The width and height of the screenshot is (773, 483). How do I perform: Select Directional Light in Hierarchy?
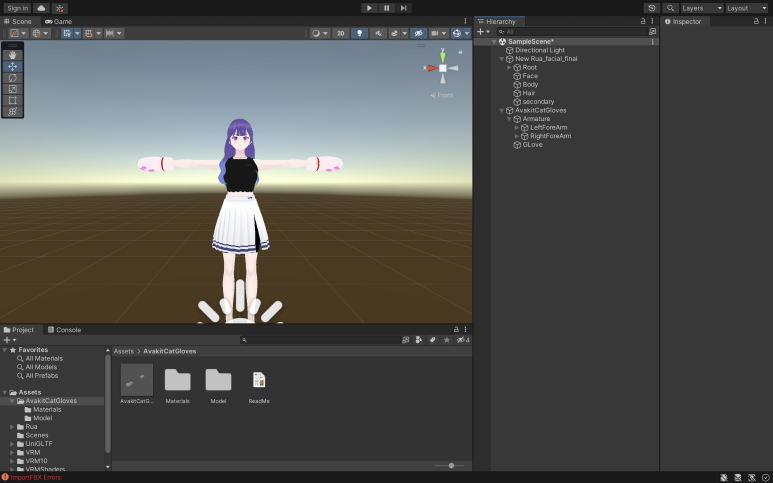tap(540, 50)
